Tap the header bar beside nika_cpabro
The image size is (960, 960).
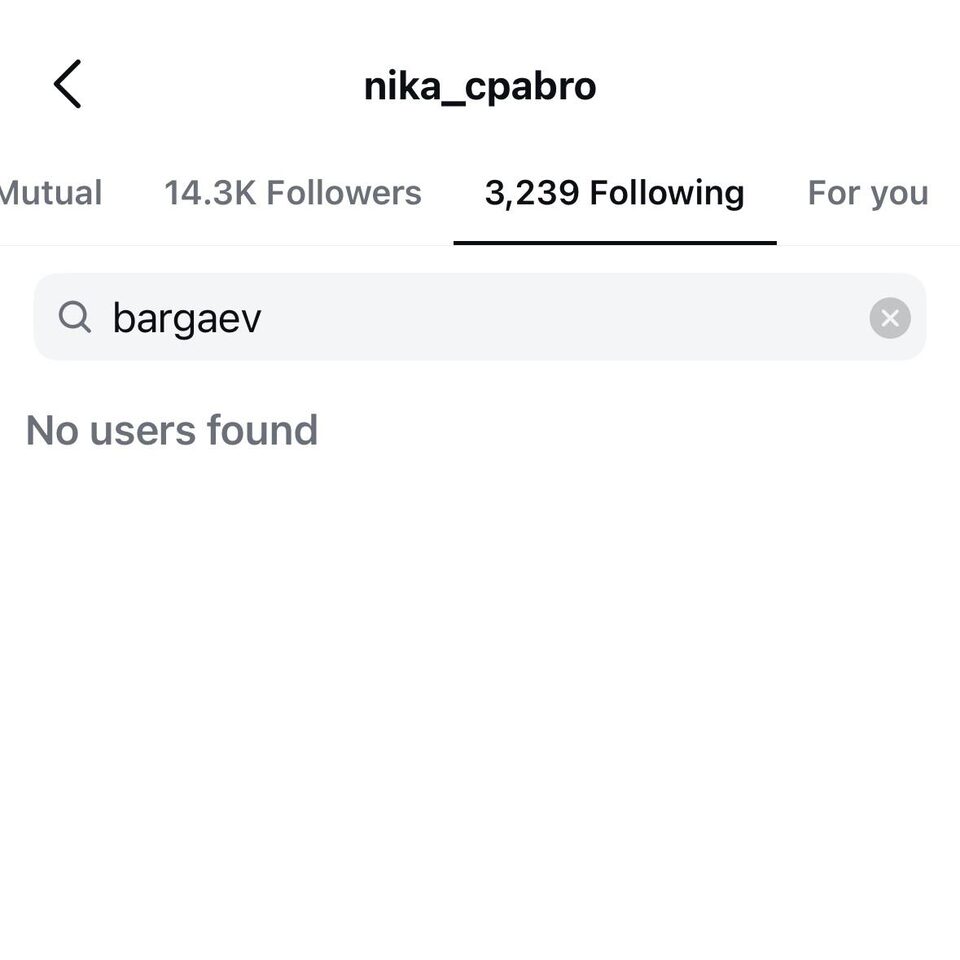coord(765,86)
